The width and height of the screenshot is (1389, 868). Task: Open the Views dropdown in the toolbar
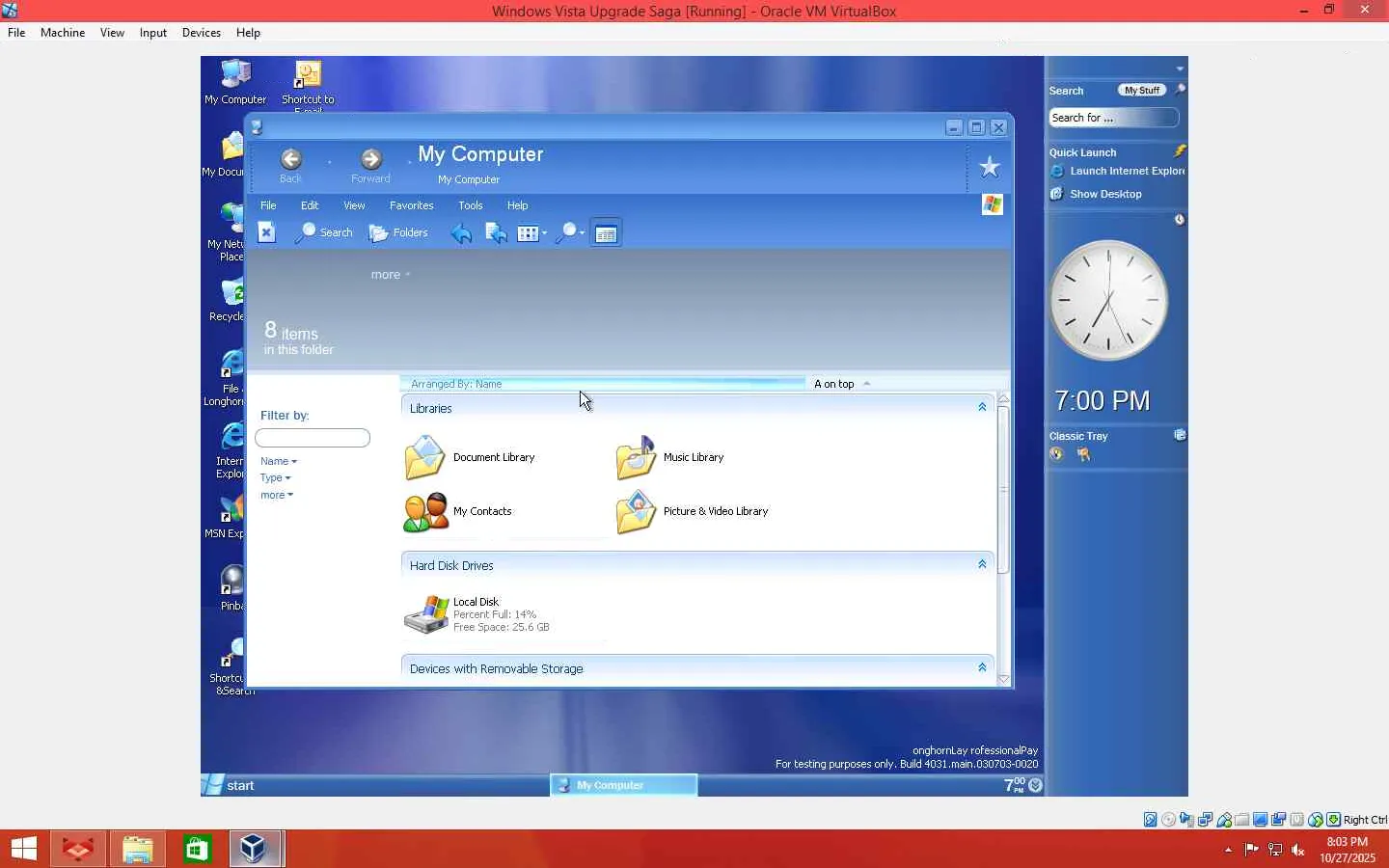[x=531, y=233]
